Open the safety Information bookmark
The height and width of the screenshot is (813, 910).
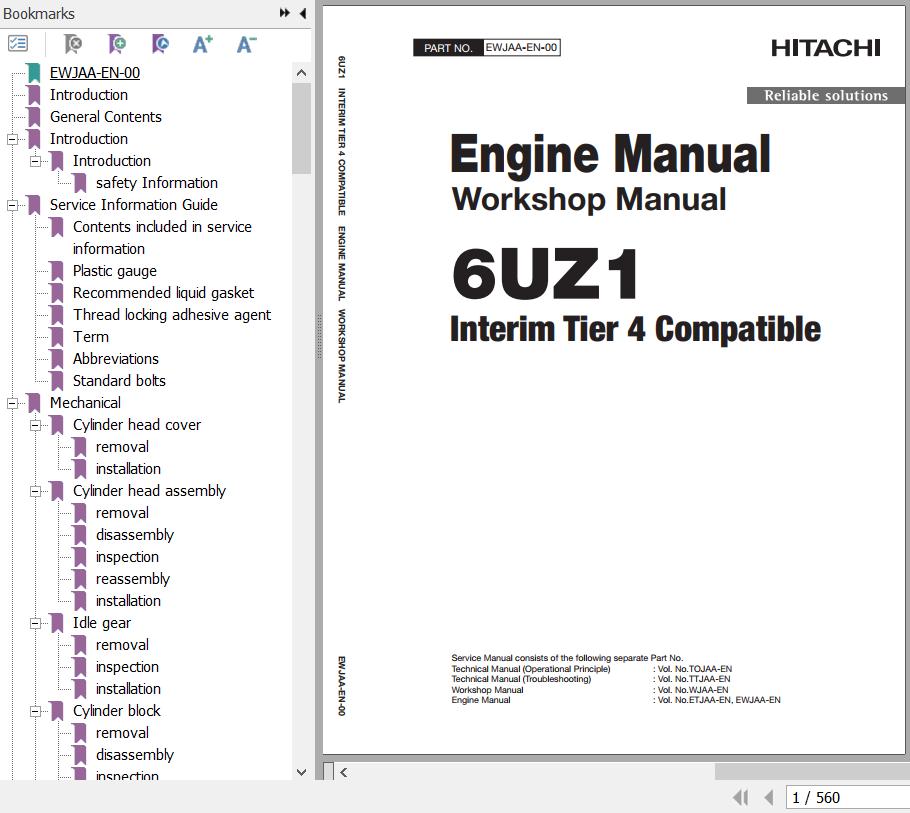(x=157, y=183)
